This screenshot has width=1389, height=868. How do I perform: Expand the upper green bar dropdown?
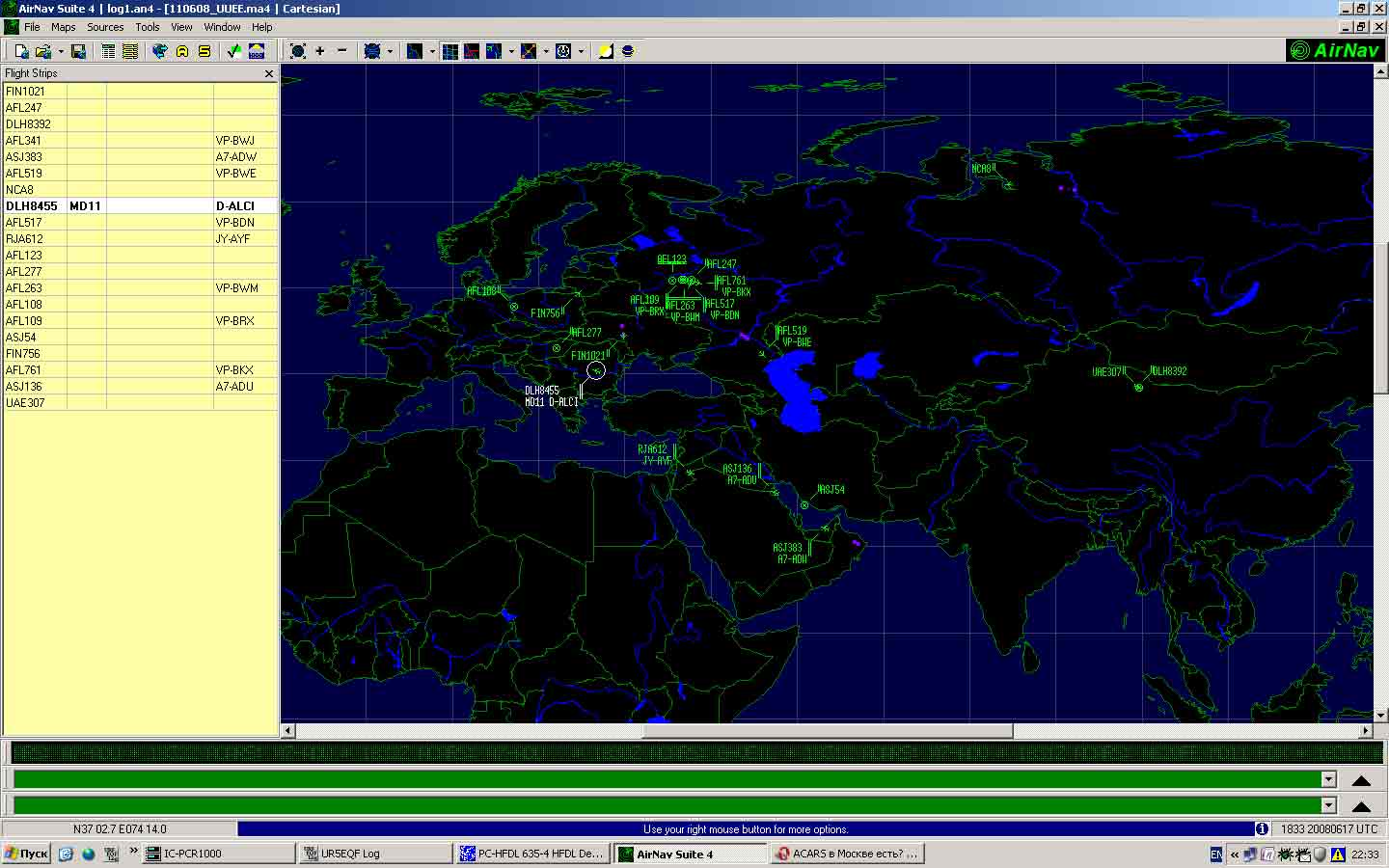[x=1328, y=779]
